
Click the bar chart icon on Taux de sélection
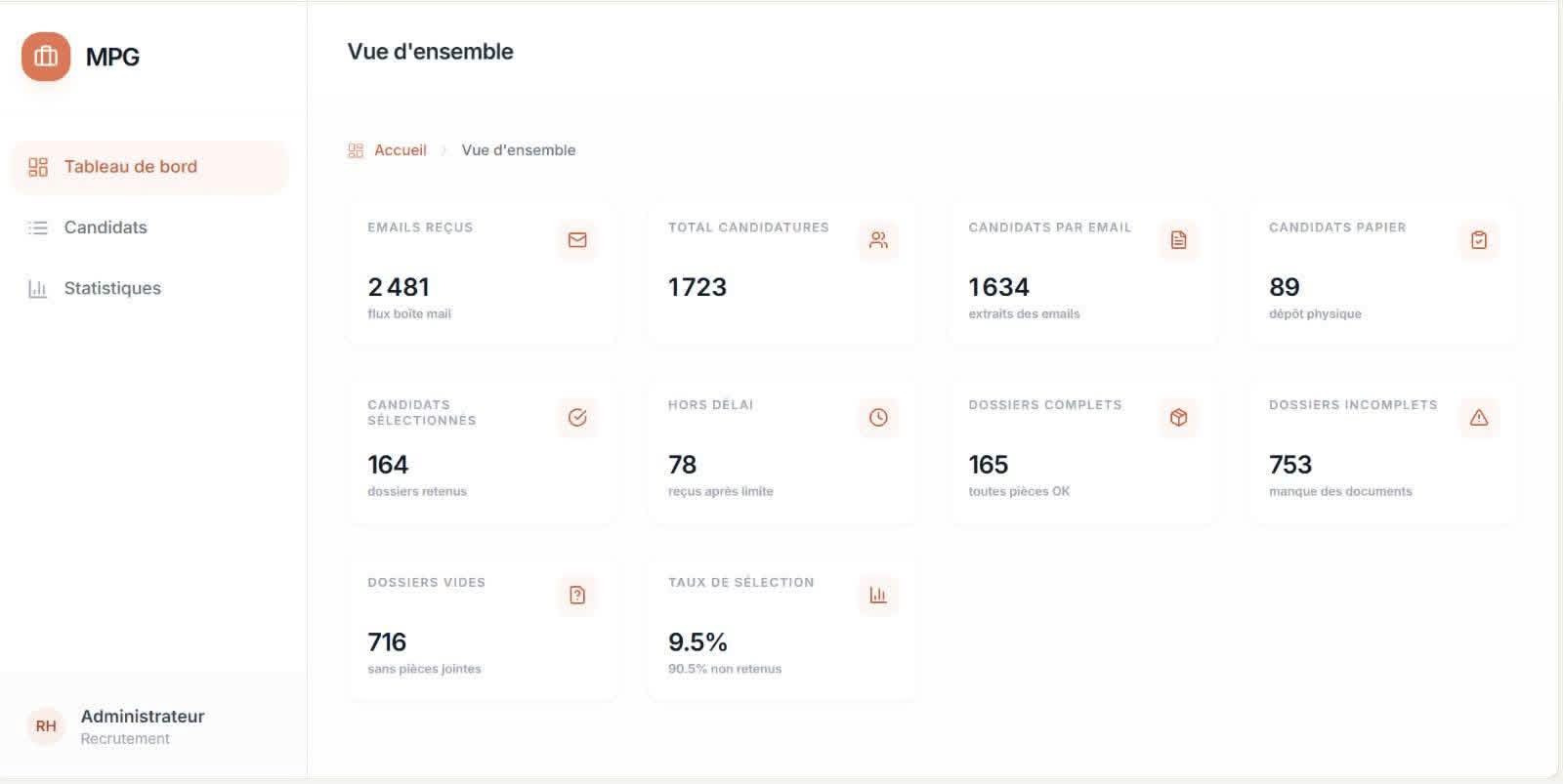(878, 596)
